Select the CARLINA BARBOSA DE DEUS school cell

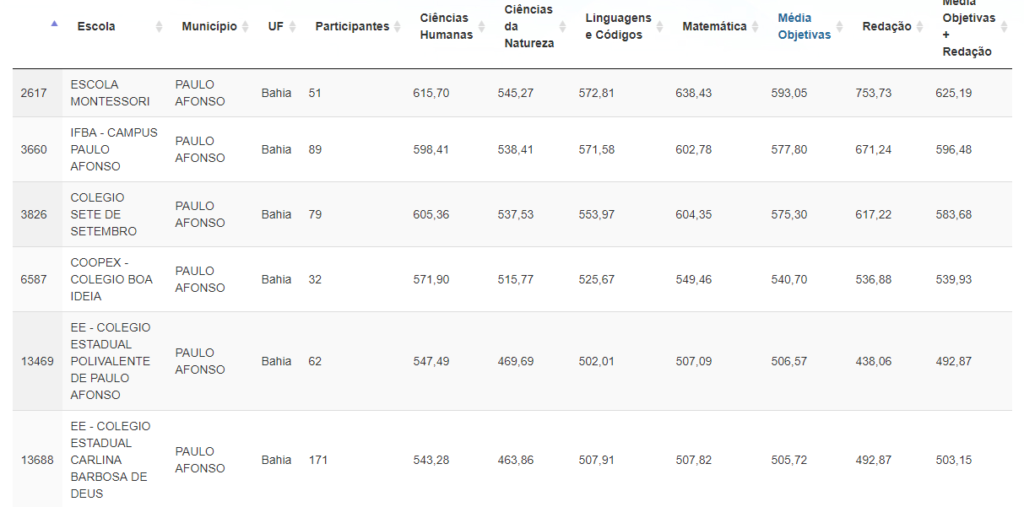[110, 460]
